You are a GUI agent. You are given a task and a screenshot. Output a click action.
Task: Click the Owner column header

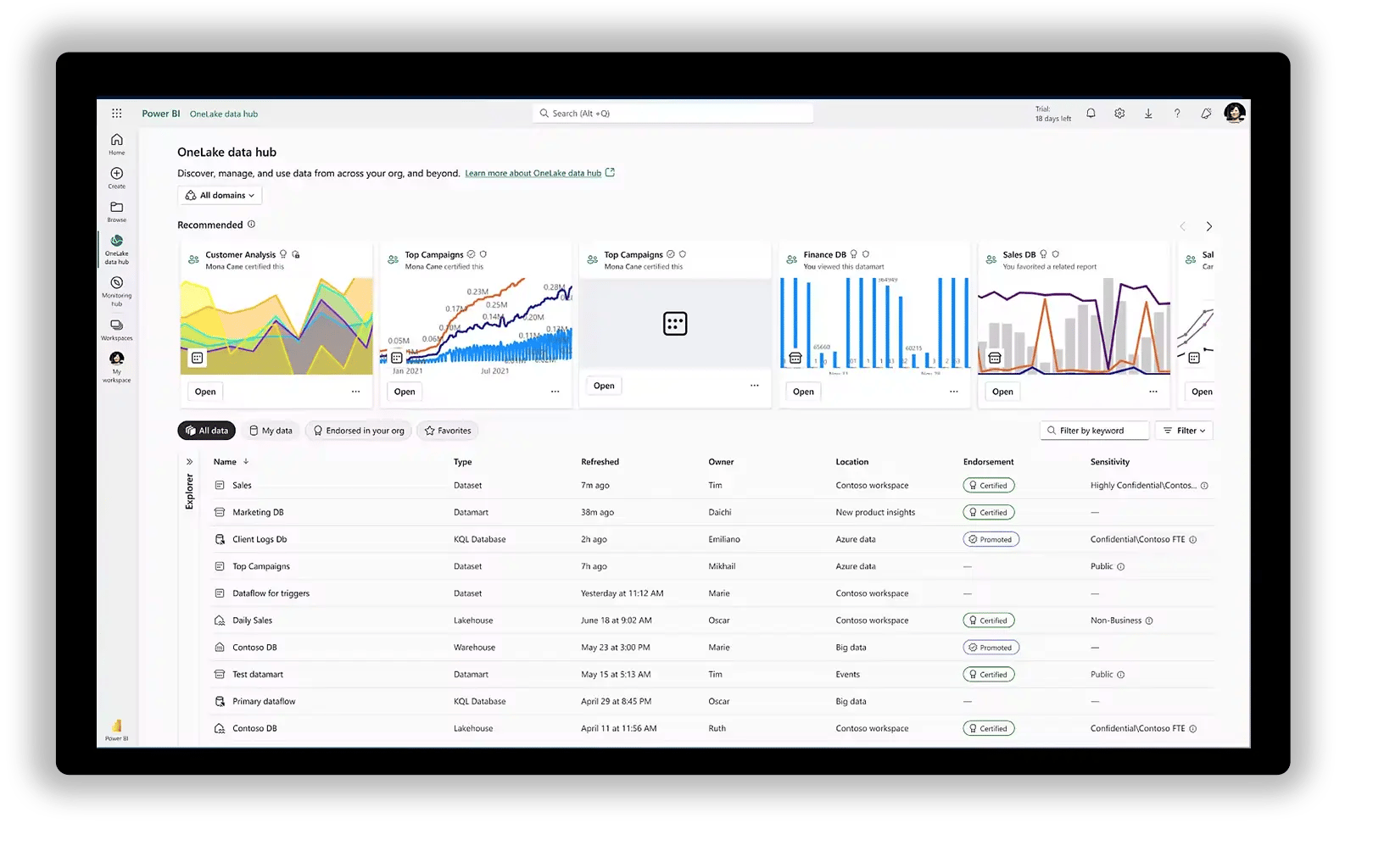tap(721, 462)
